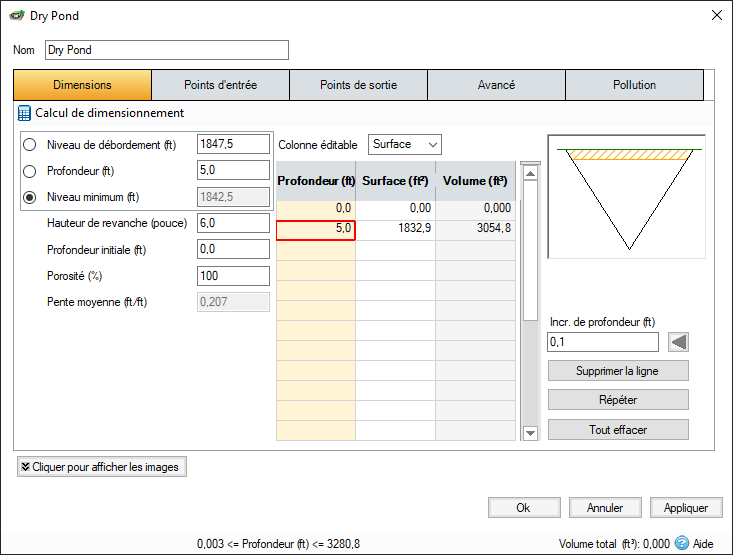This screenshot has width=733, height=555.
Task: Click the Profondeur (ft) value field 5,0
Action: pyautogui.click(x=233, y=170)
